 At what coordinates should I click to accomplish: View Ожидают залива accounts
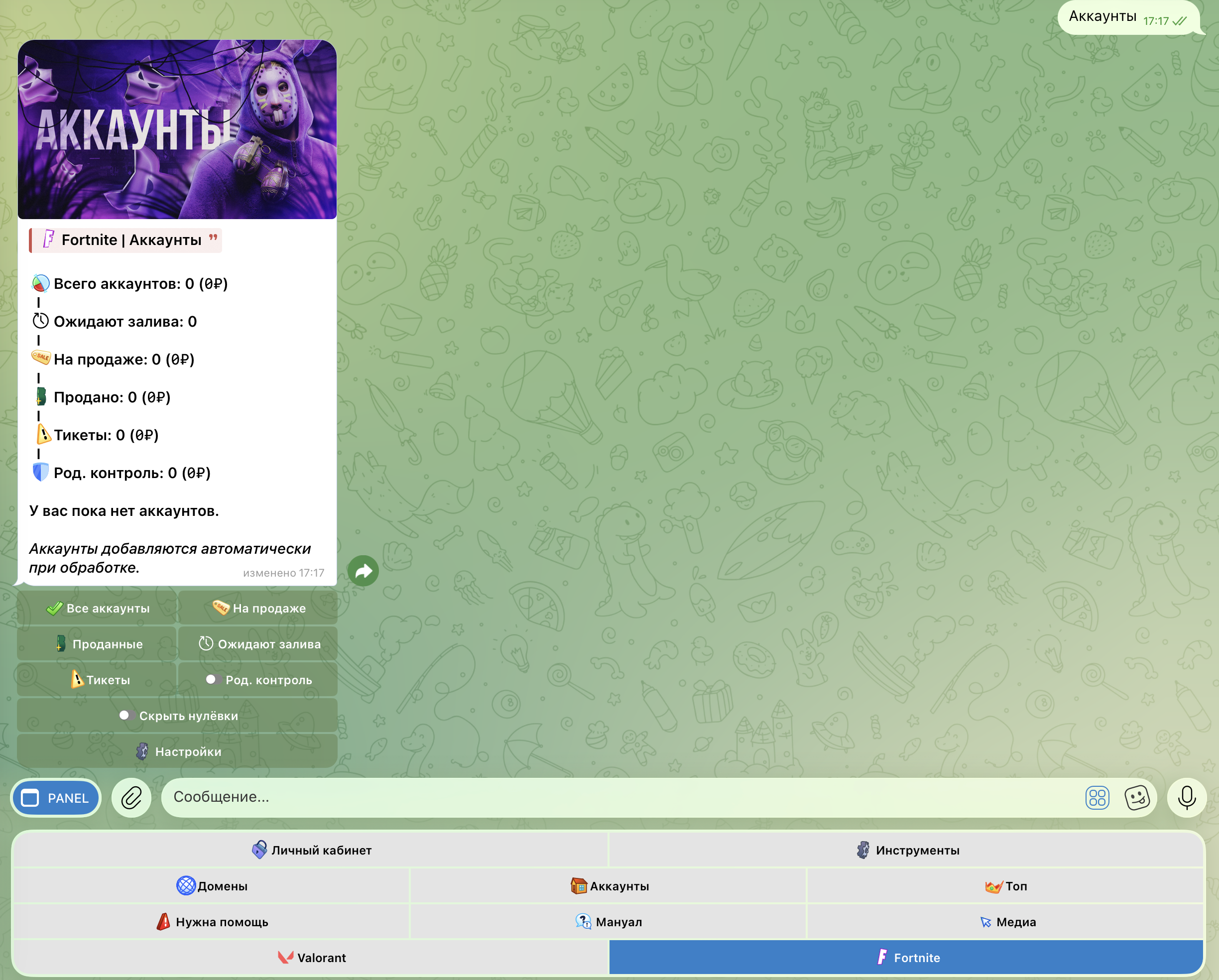click(x=258, y=643)
